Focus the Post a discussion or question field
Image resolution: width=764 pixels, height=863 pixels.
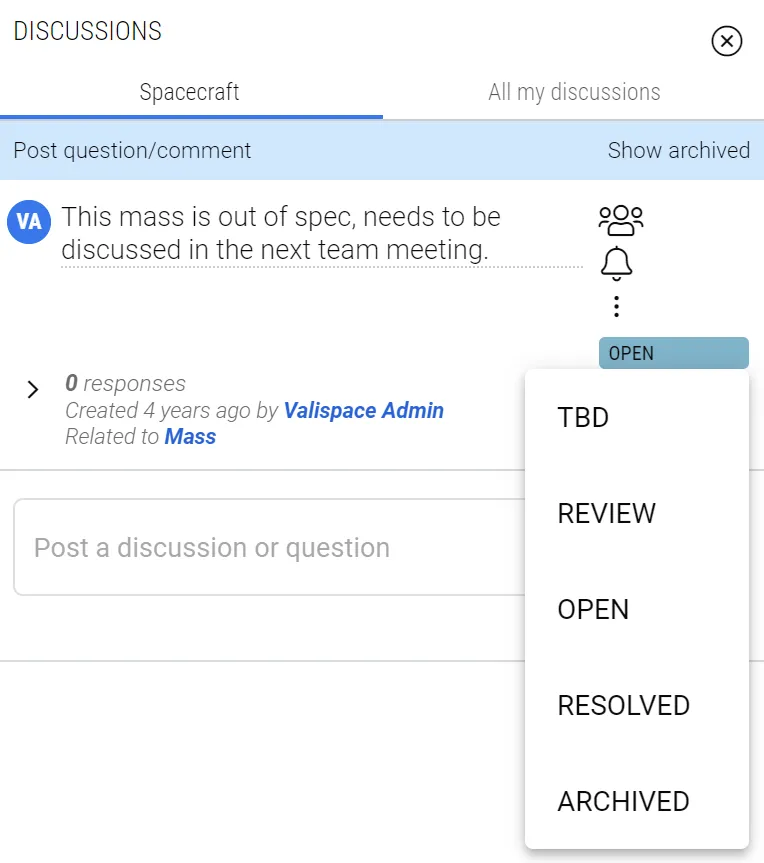(x=270, y=547)
